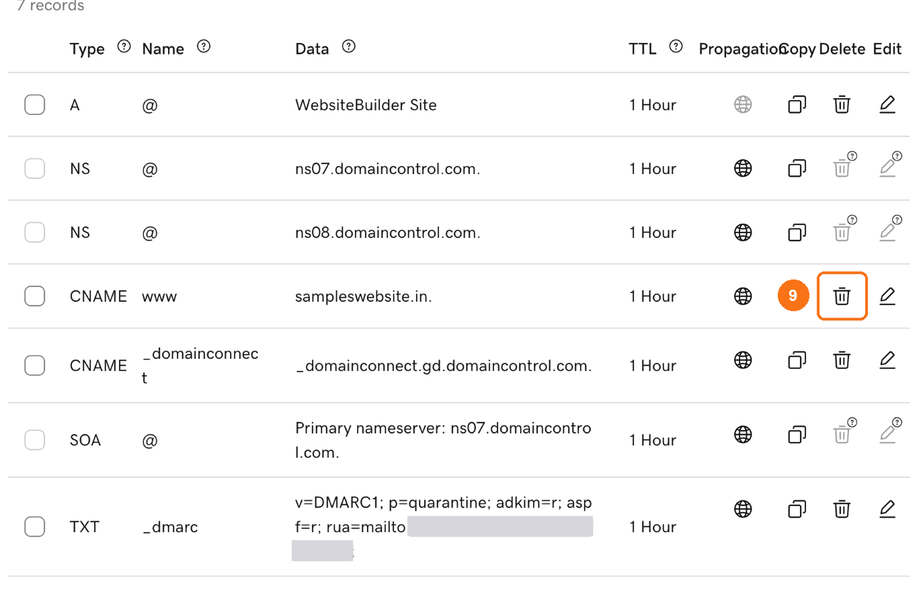Open the TTL column help icon
Viewport: 919px width, 594px height.
[676, 46]
